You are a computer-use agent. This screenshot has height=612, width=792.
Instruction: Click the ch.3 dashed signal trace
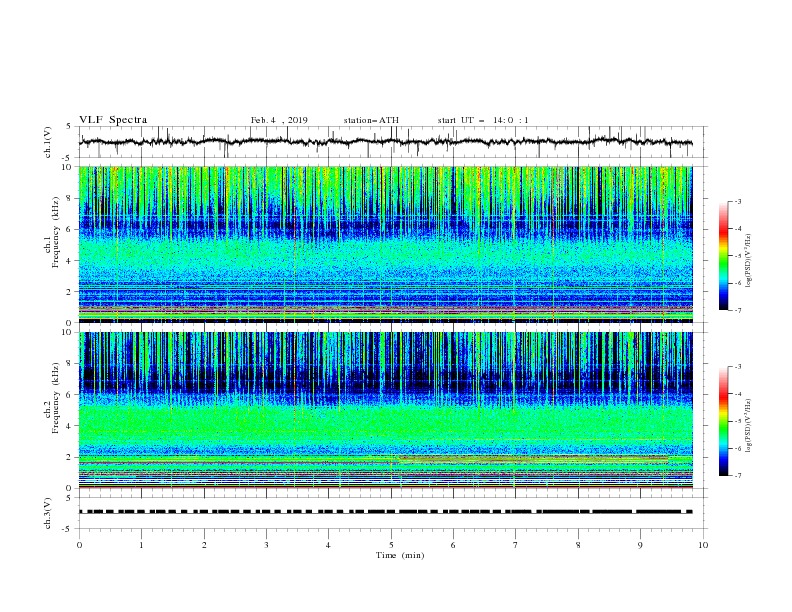386,512
